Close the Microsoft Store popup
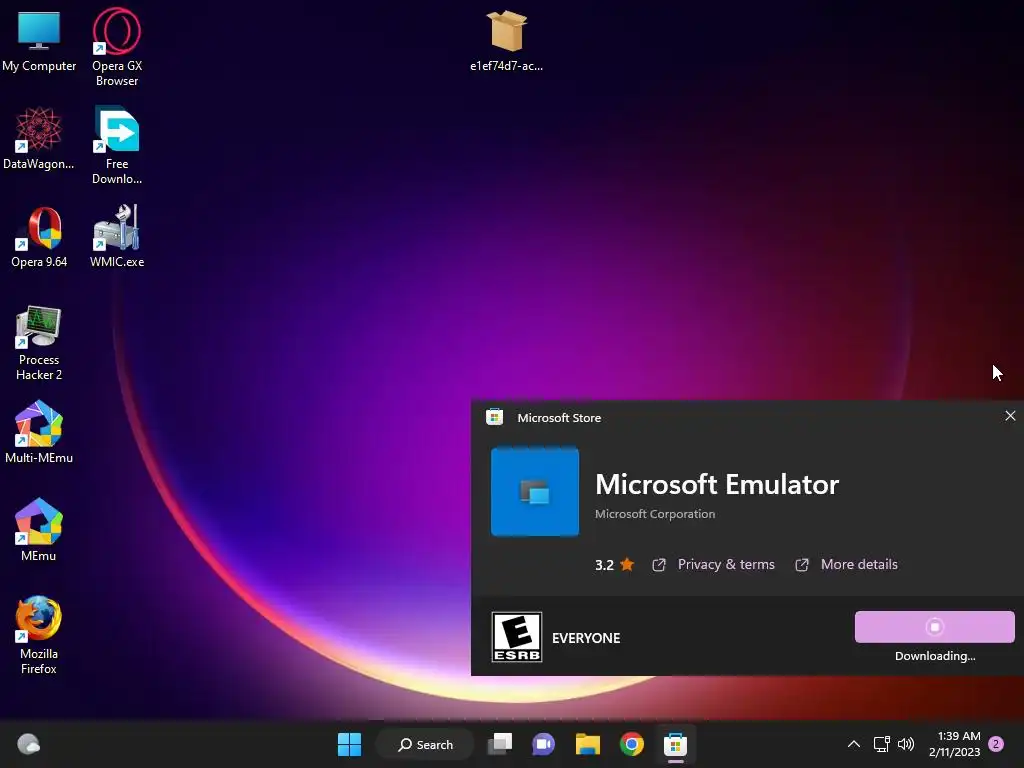1024x768 pixels. pos(1010,416)
